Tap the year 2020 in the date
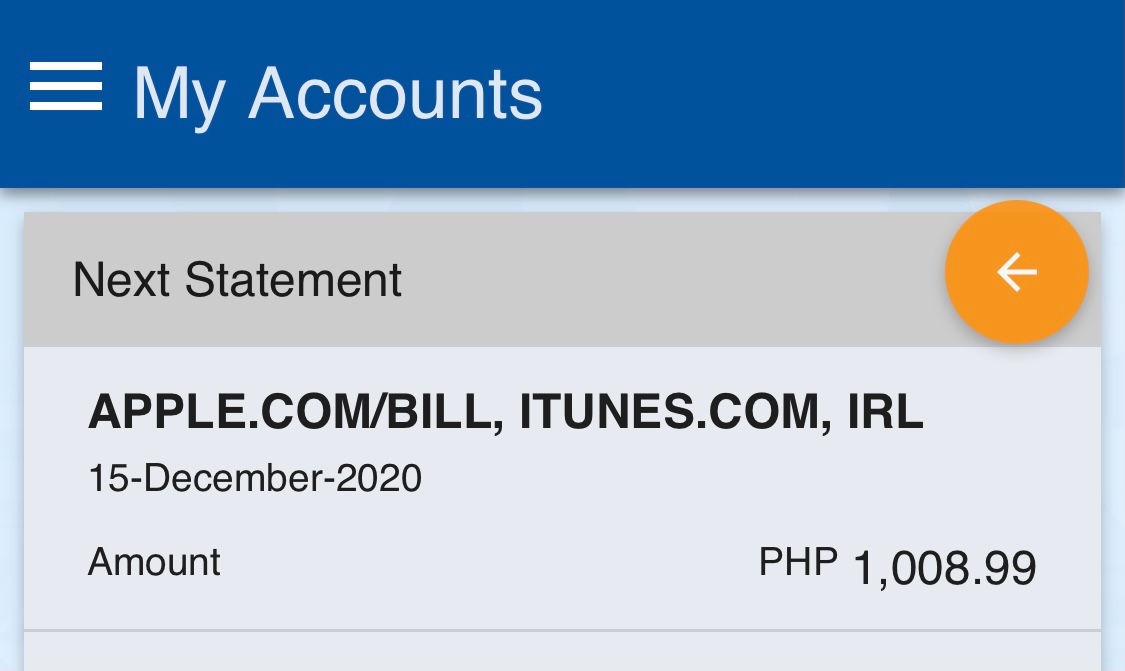1125x671 pixels. coord(379,479)
